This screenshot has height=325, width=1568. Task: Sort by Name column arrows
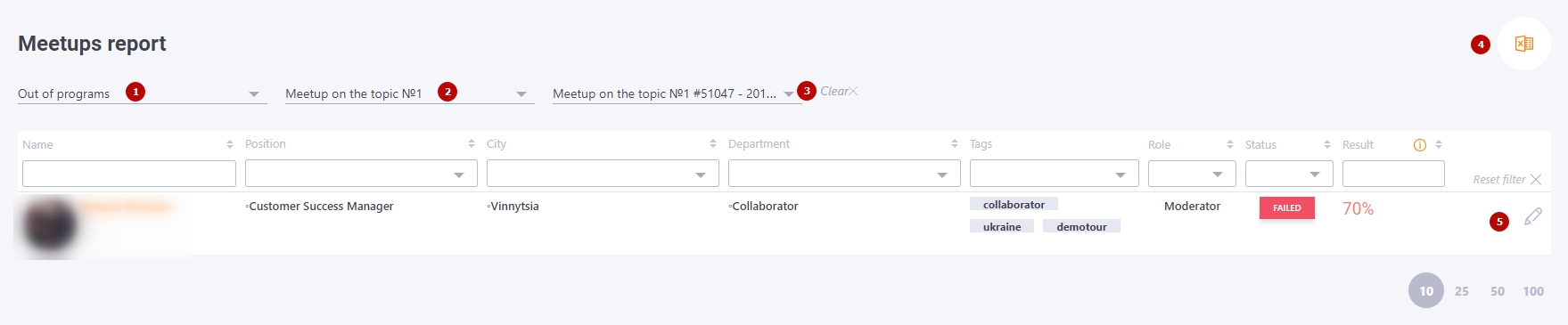pos(229,144)
